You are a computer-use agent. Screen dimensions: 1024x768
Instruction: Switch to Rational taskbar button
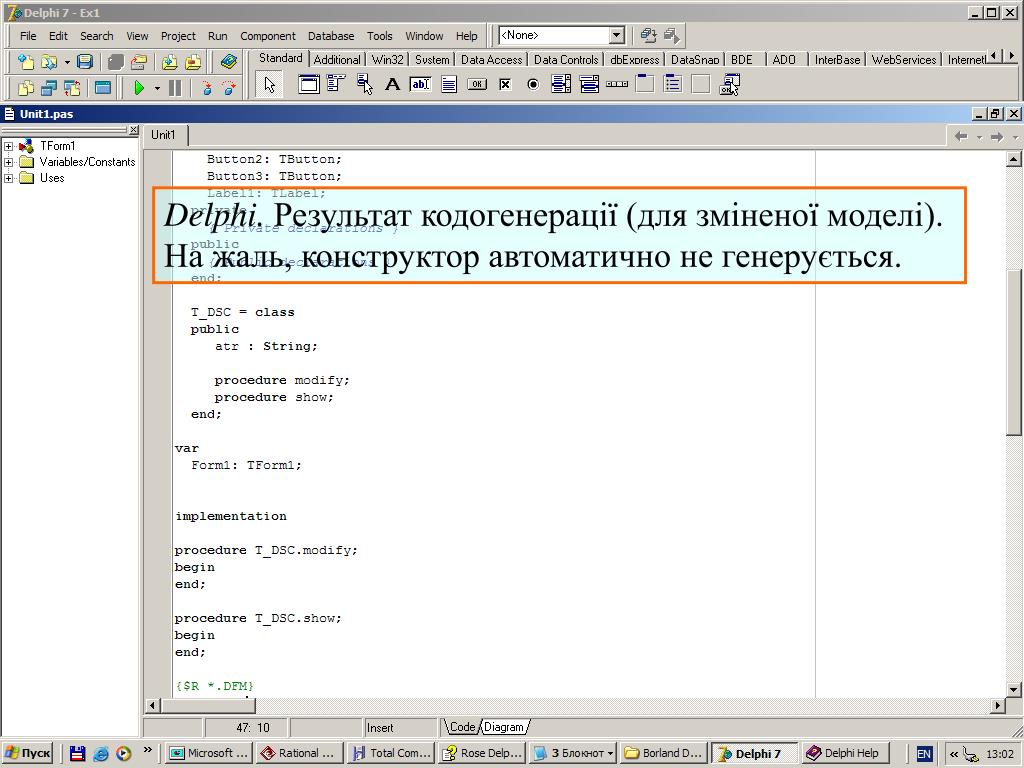tap(299, 753)
